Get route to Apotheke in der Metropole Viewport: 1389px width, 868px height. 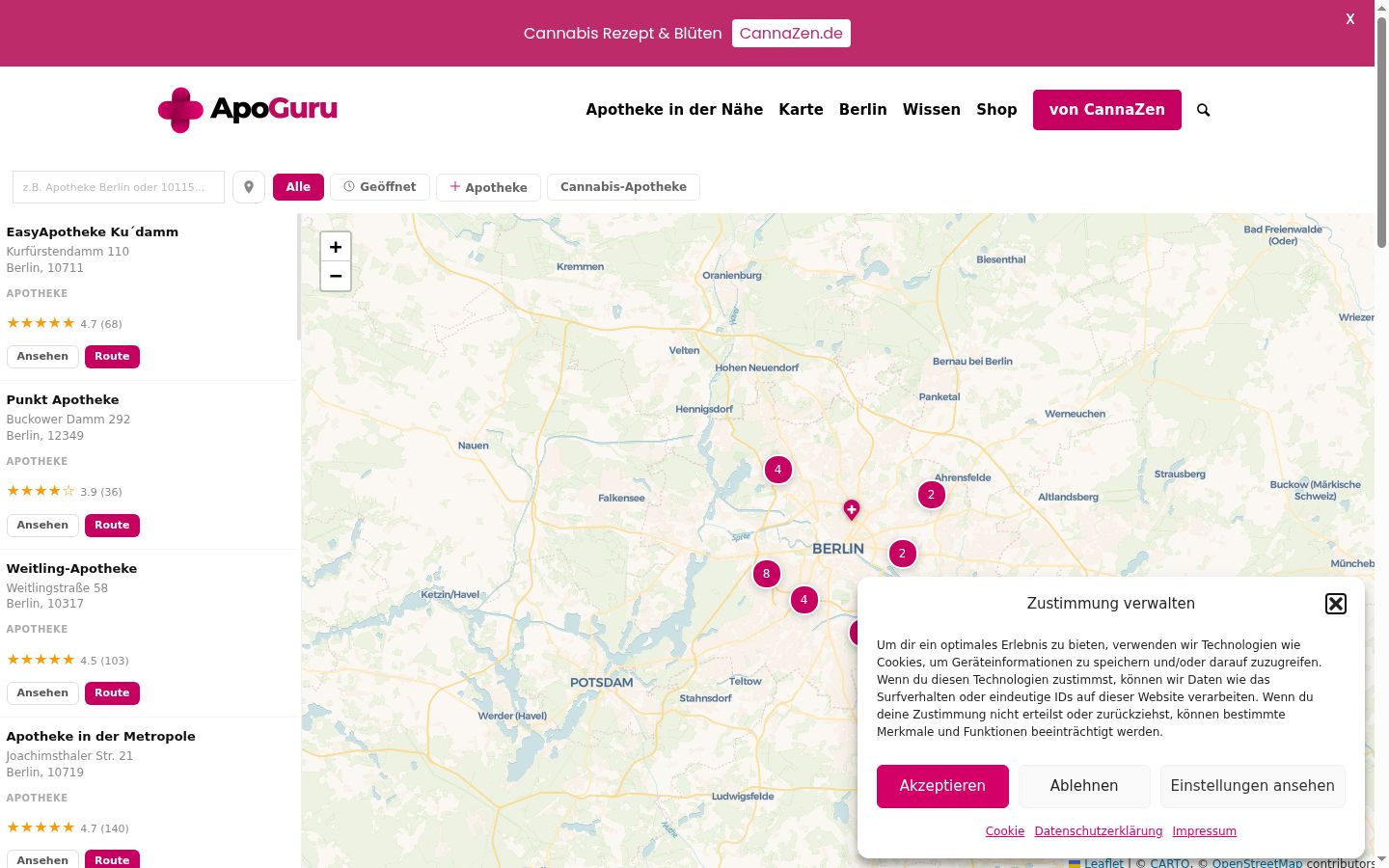[x=112, y=859]
